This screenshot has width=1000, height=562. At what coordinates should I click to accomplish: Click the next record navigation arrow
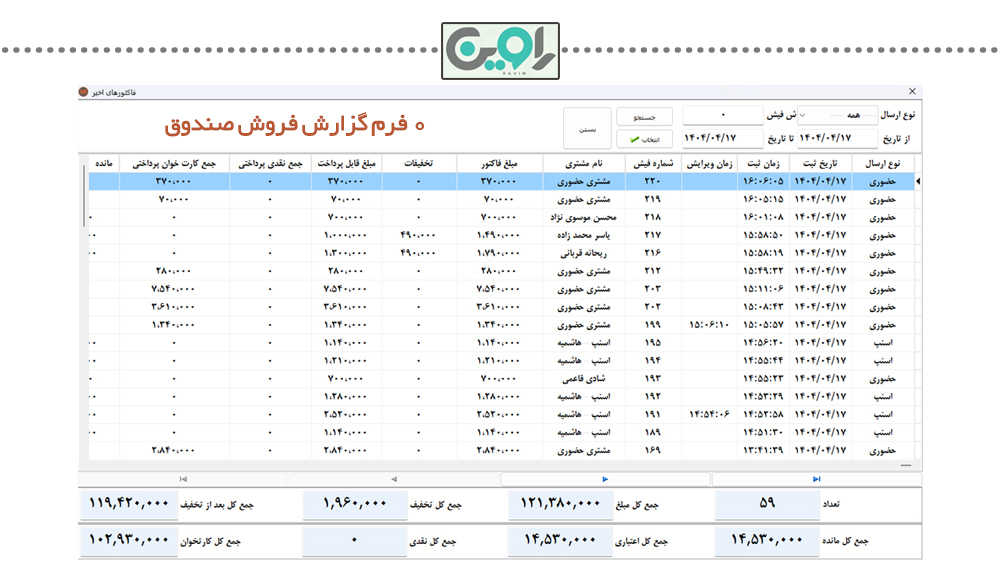pyautogui.click(x=605, y=479)
